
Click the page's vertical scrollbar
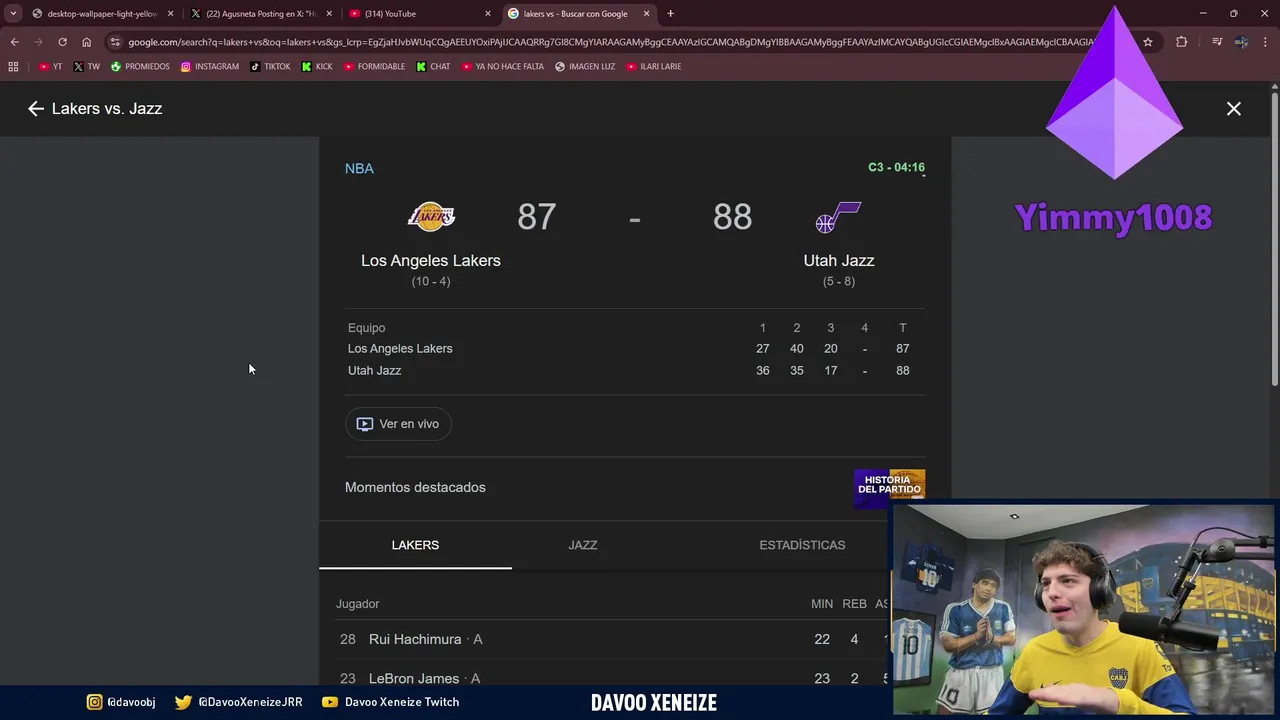point(1274,240)
